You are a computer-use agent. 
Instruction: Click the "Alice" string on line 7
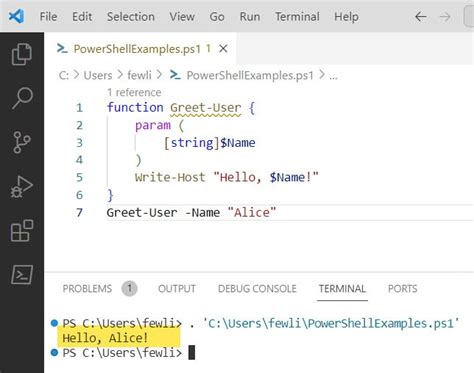pos(252,212)
